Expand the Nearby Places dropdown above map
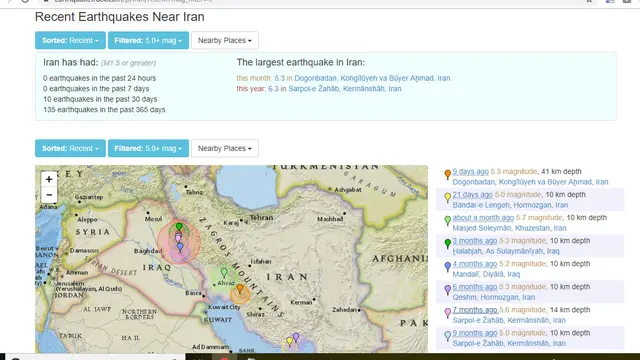Screen dimensions: 640x360 click(x=224, y=148)
